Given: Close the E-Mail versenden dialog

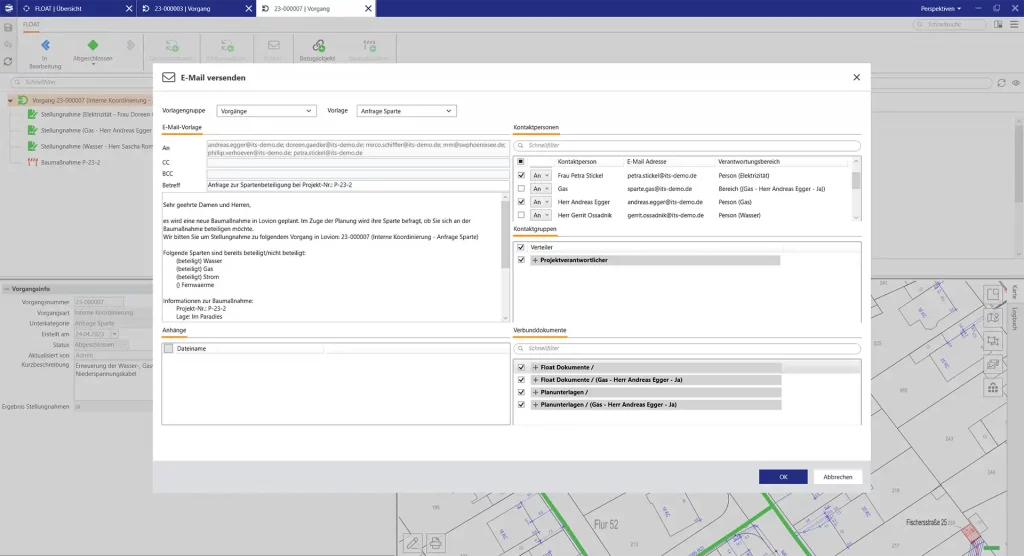Looking at the screenshot, I should click(x=856, y=77).
